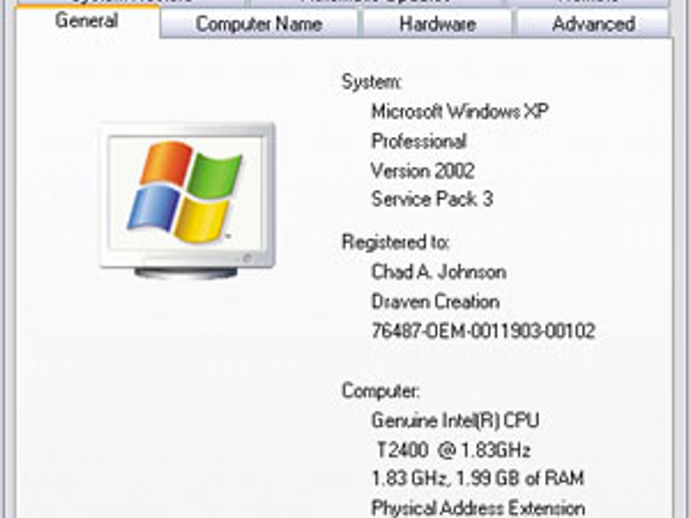Click the 'System:' heading label
The width and height of the screenshot is (690, 518).
point(372,82)
